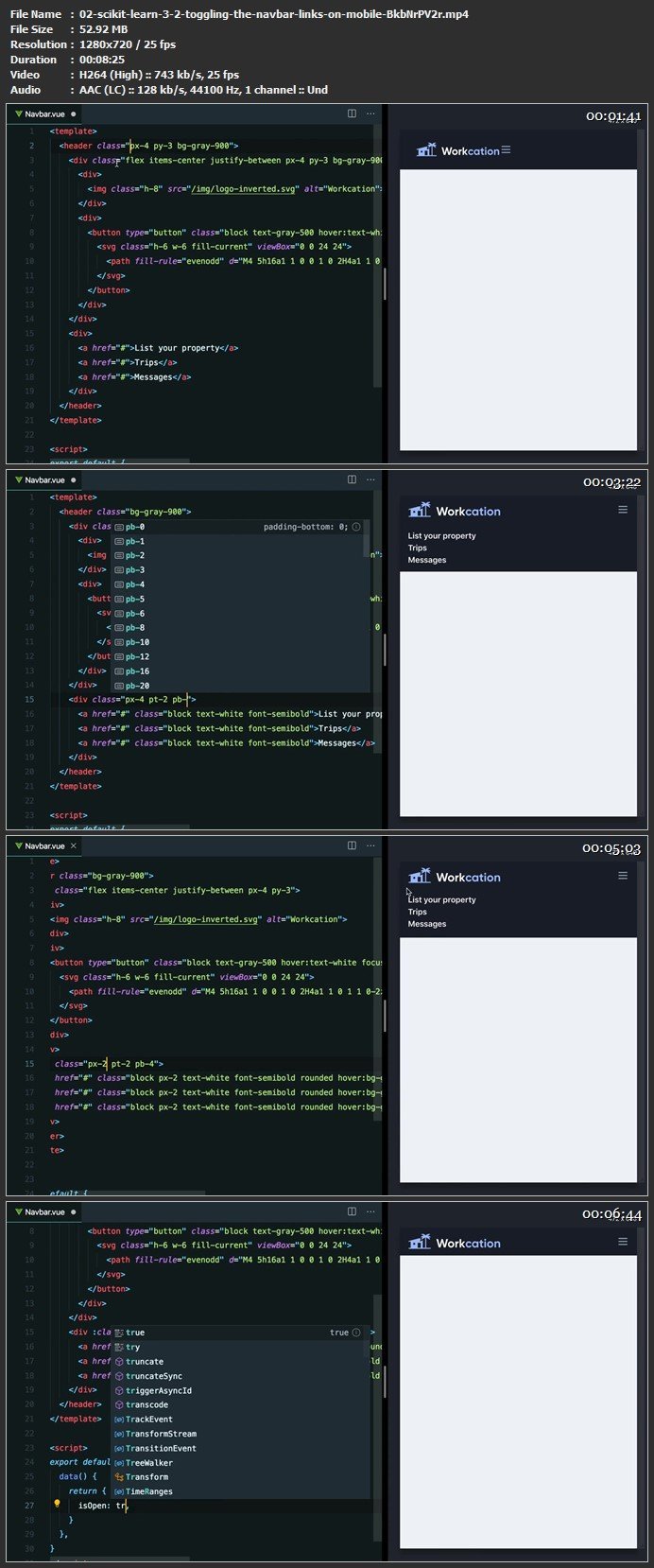Pick 'TransitionEvent' from the suggestion list
Image resolution: width=654 pixels, height=1568 pixels.
click(x=238, y=1448)
